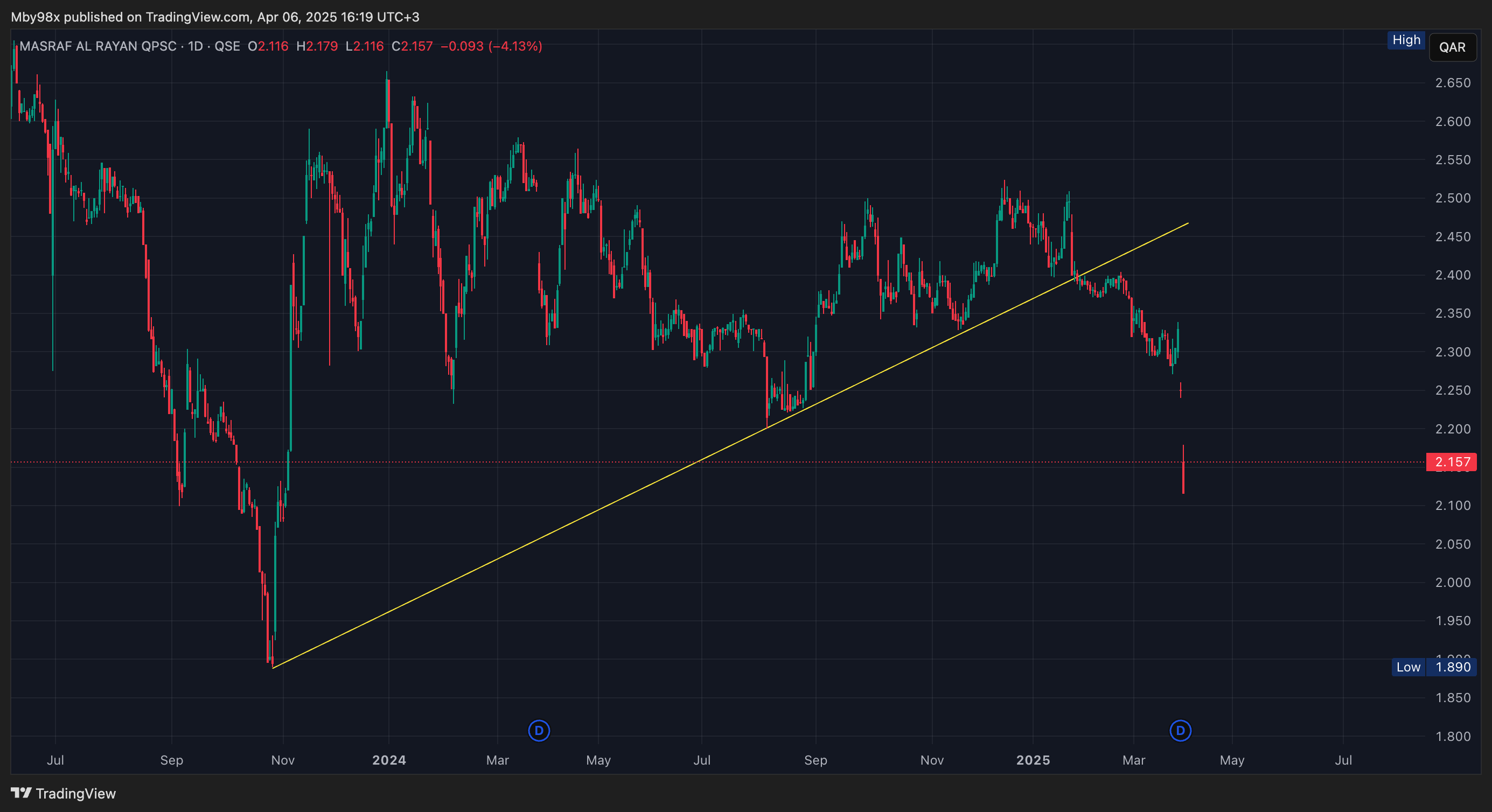Viewport: 1492px width, 812px height.
Task: Click the 1.950 price axis label
Action: [x=1453, y=621]
